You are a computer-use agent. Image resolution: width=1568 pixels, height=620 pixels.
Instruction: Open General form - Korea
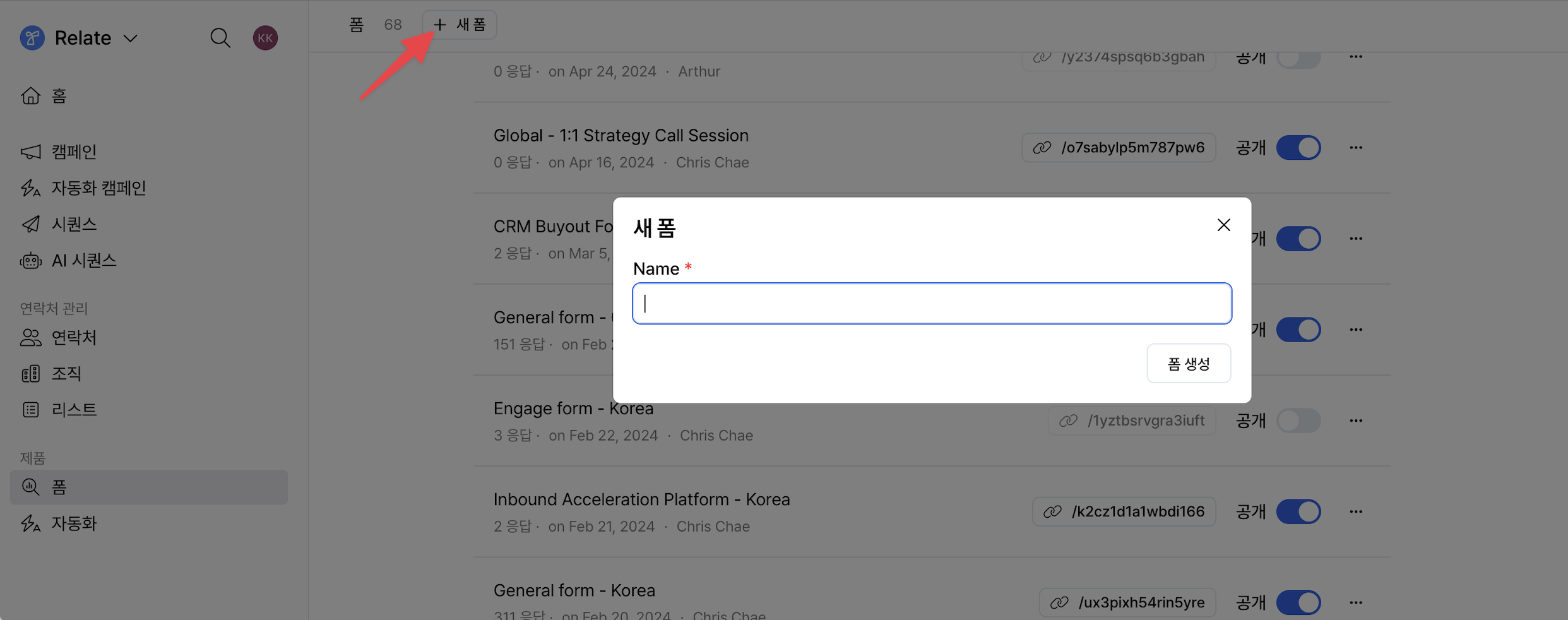point(574,590)
